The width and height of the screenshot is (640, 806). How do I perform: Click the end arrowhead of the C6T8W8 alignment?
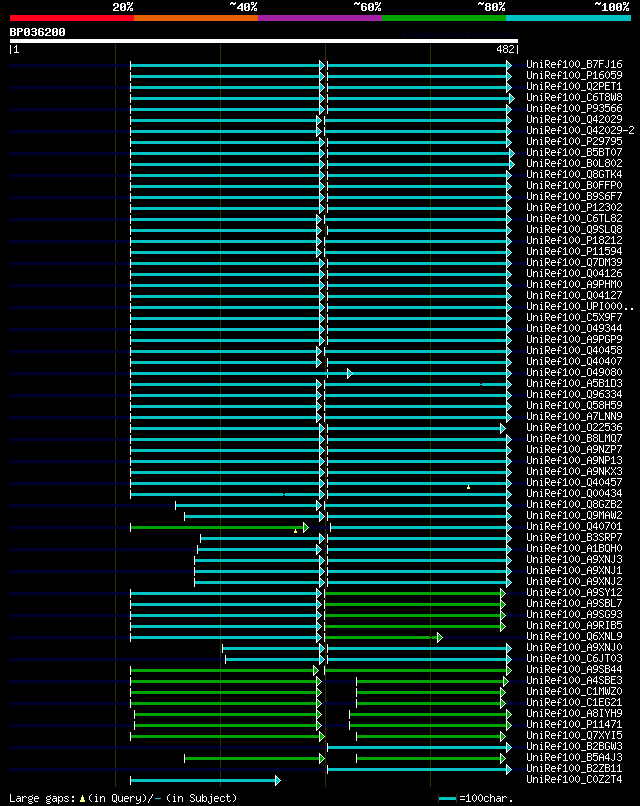[511, 98]
